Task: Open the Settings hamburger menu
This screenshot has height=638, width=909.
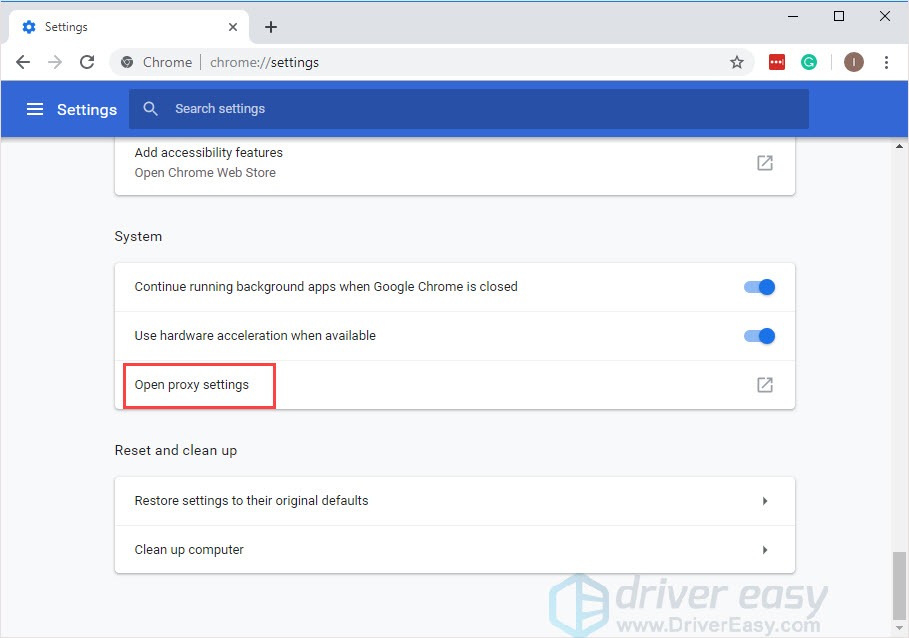Action: point(35,109)
